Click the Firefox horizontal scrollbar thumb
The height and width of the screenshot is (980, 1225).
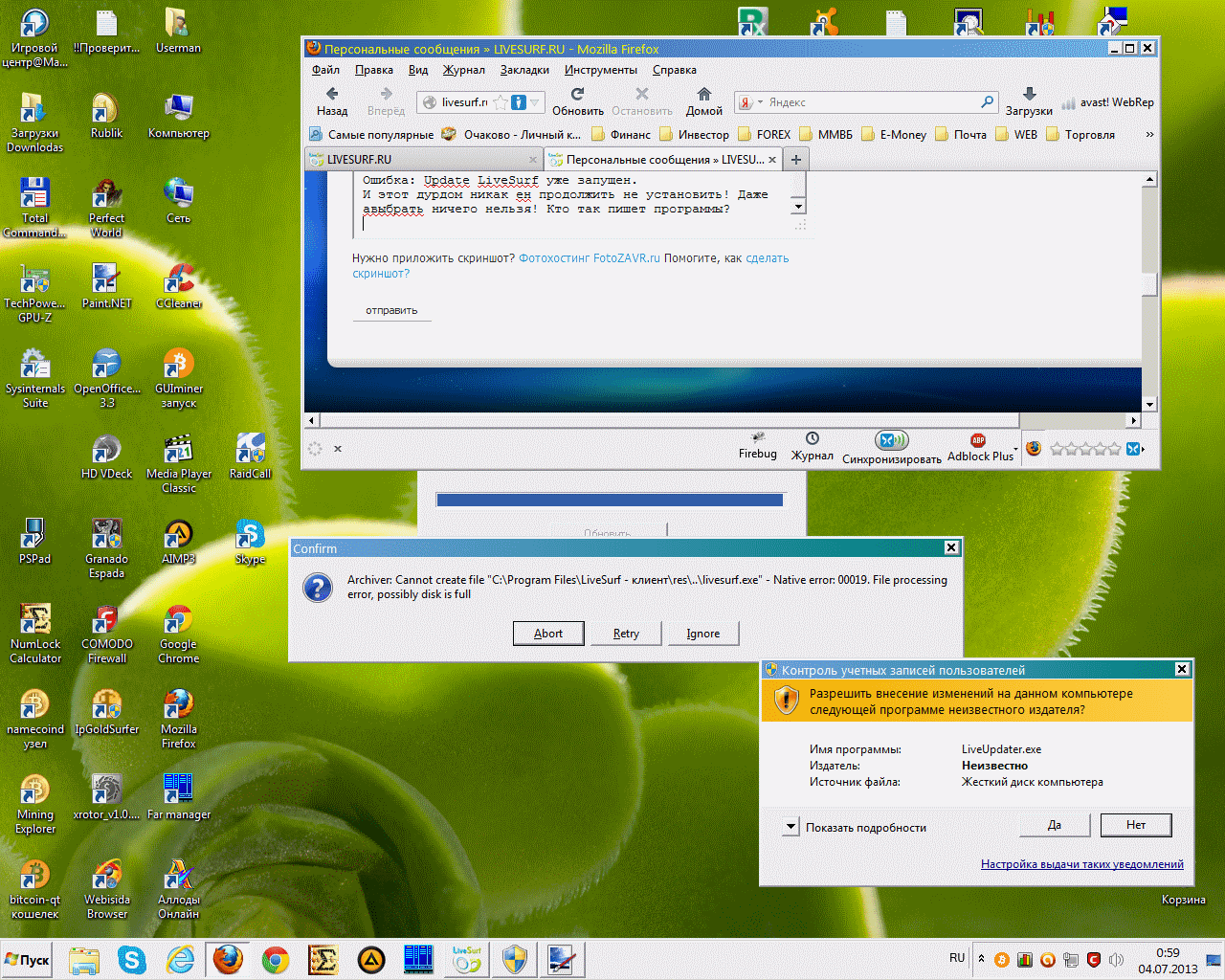(x=670, y=420)
